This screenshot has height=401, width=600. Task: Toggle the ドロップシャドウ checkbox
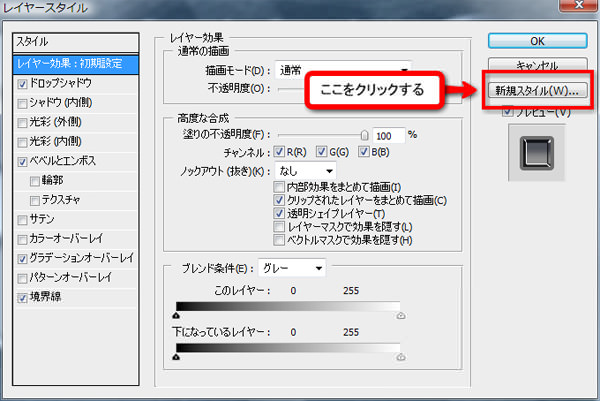coord(23,85)
